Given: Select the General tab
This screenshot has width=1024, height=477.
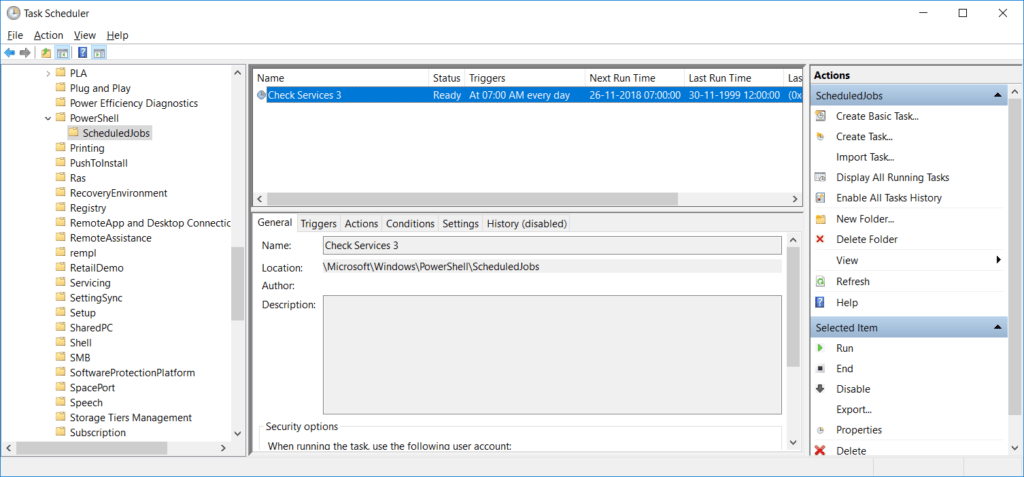Looking at the screenshot, I should click(274, 222).
